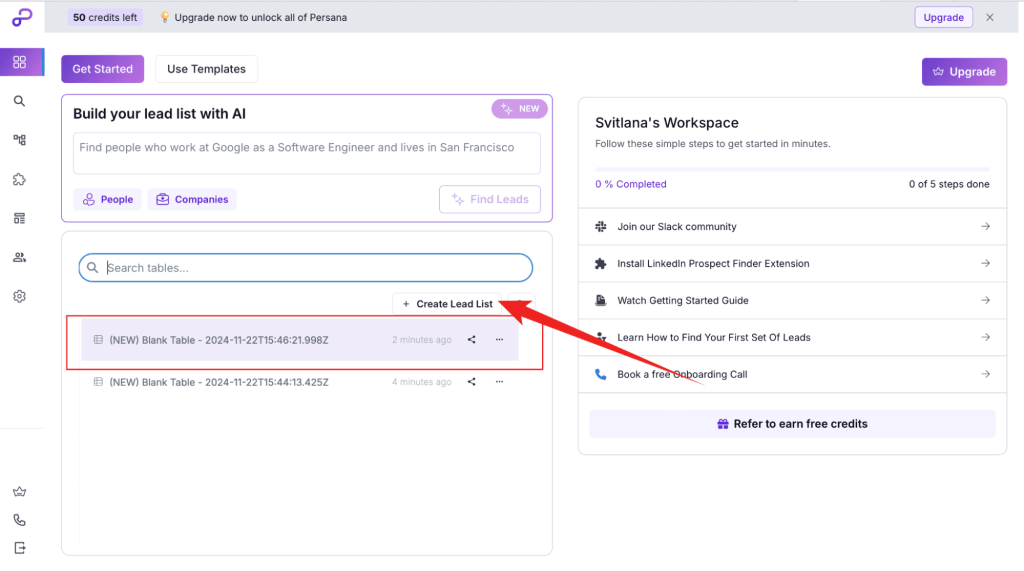The width and height of the screenshot is (1024, 571).
Task: Click the NEW sparkle badge
Action: [x=520, y=108]
